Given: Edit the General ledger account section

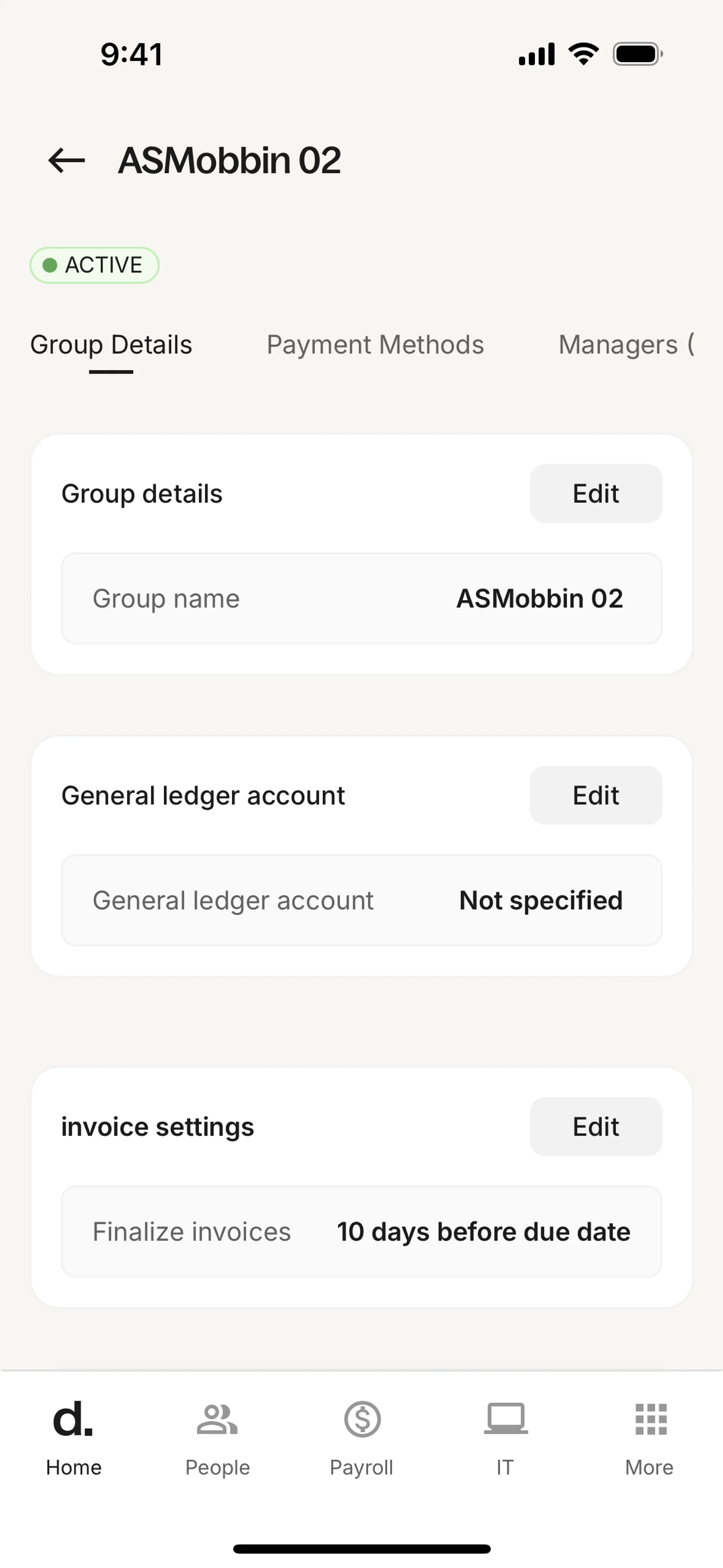Looking at the screenshot, I should point(595,796).
